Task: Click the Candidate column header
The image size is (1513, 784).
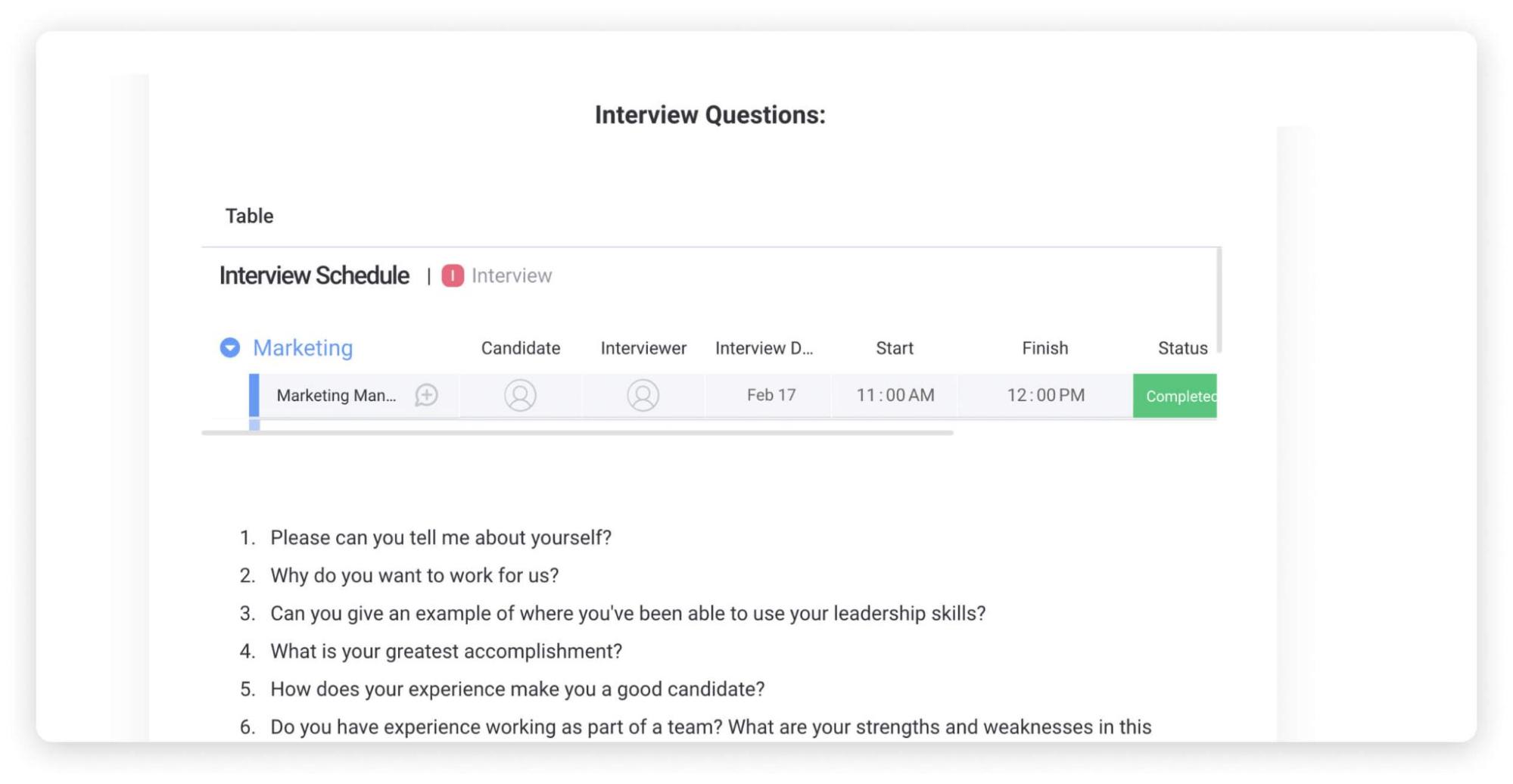Action: coord(520,347)
